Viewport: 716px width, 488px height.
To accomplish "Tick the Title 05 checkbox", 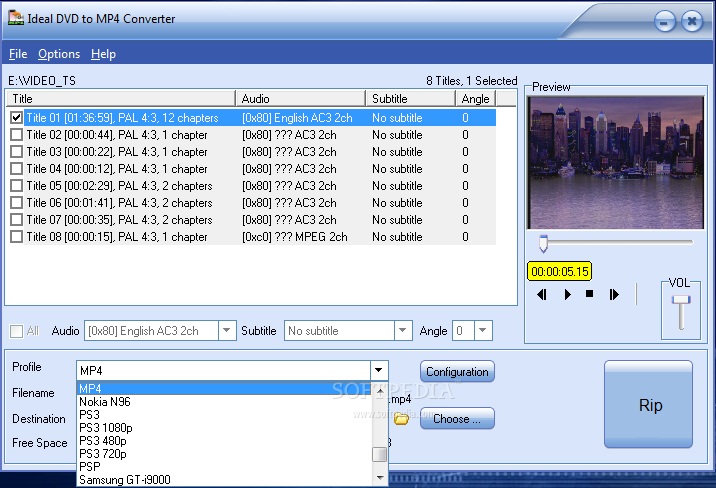I will point(16,186).
